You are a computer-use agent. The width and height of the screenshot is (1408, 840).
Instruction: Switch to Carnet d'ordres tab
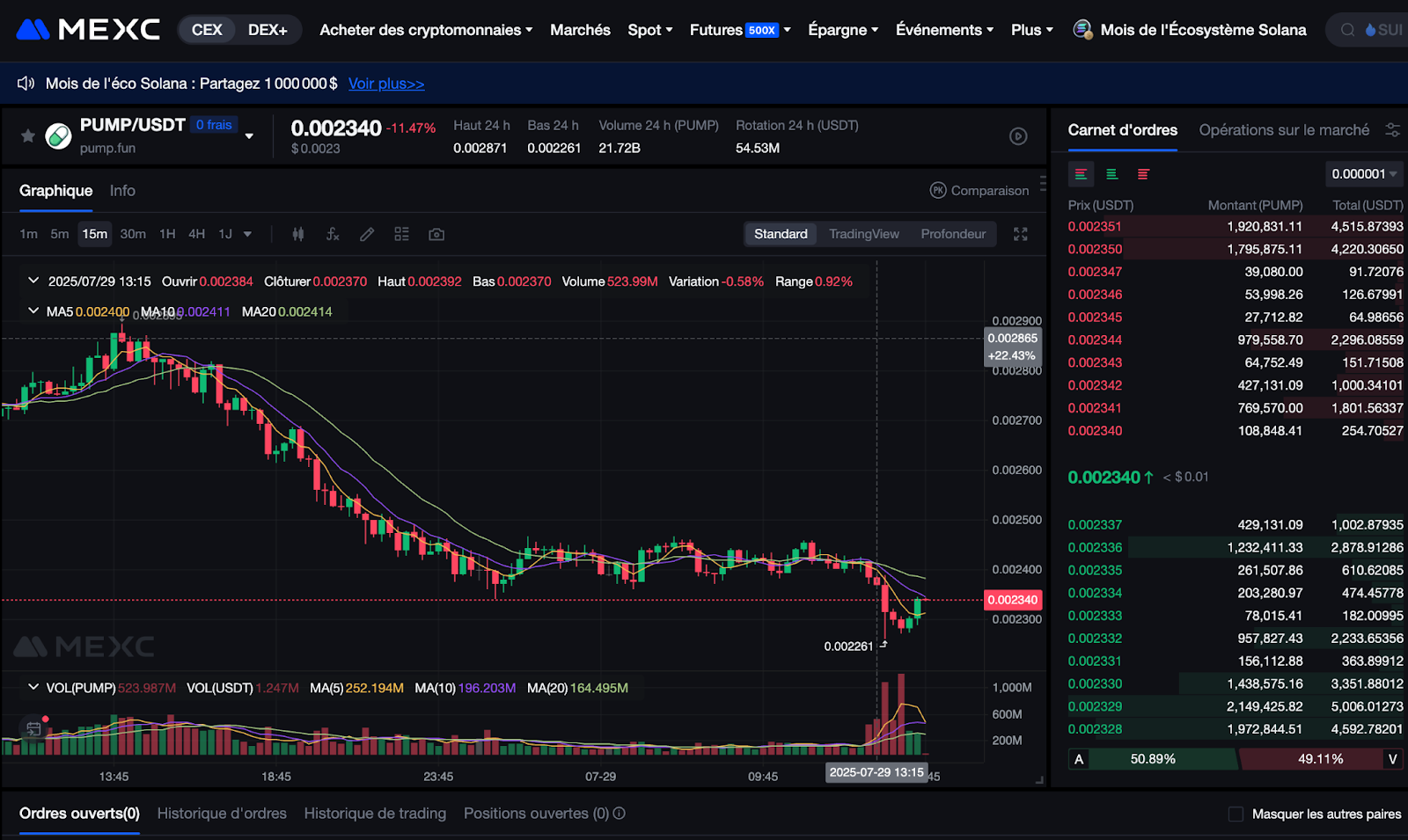[x=1122, y=130]
